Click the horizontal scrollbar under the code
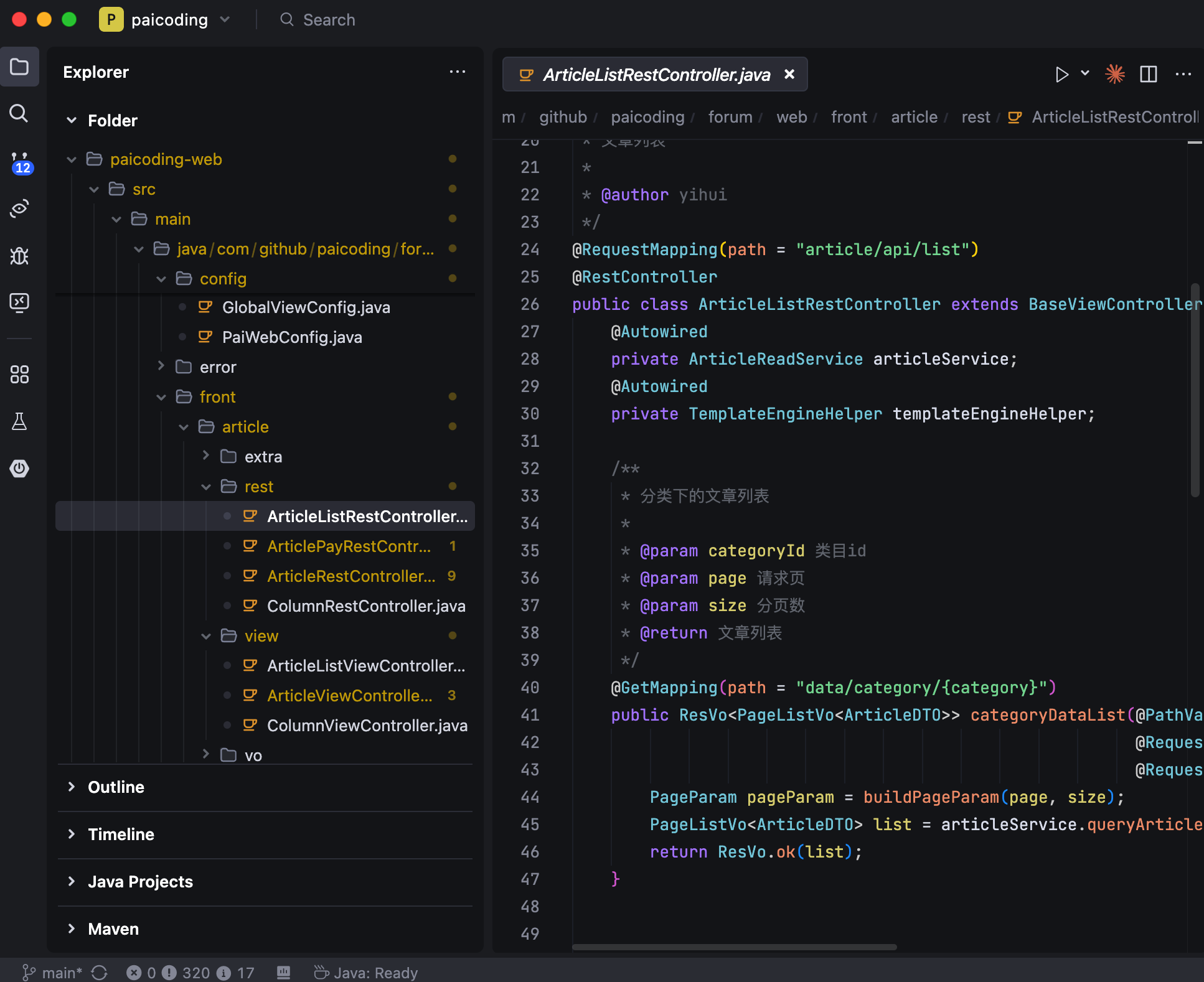The width and height of the screenshot is (1204, 982). click(x=735, y=947)
